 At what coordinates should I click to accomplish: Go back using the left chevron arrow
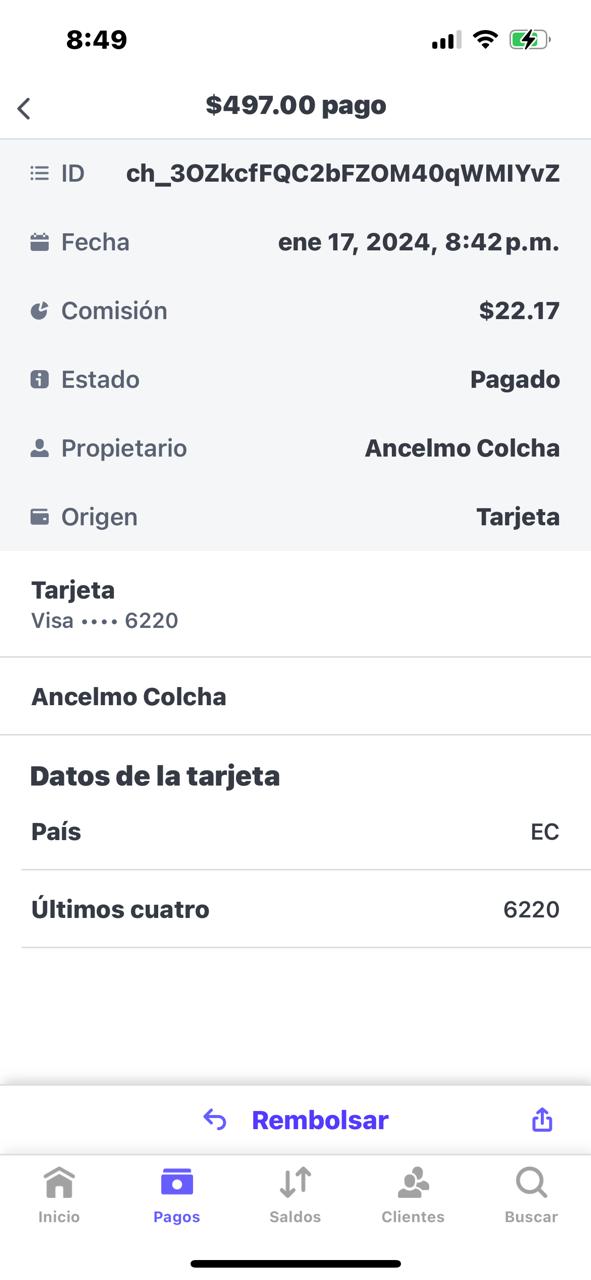(x=24, y=108)
